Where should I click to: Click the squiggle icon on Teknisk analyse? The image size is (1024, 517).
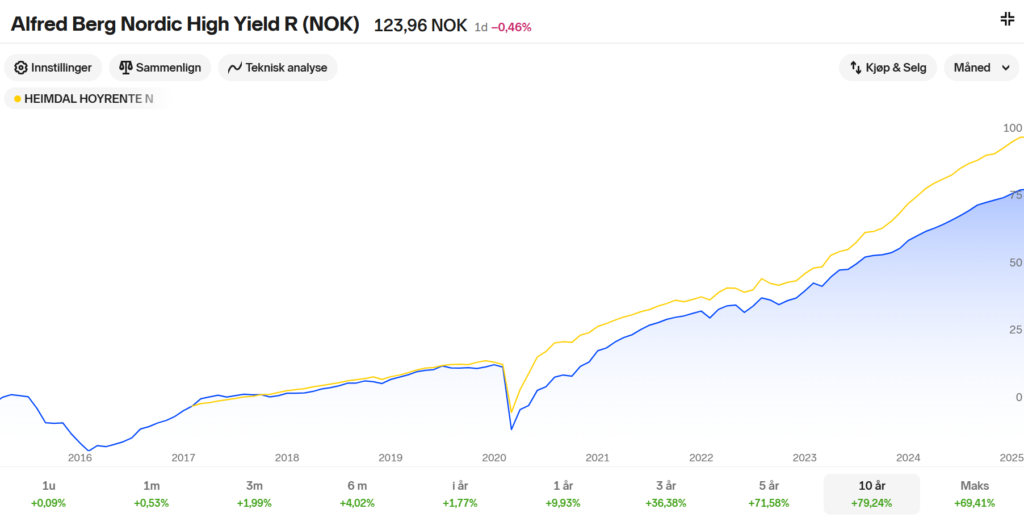pyautogui.click(x=235, y=68)
